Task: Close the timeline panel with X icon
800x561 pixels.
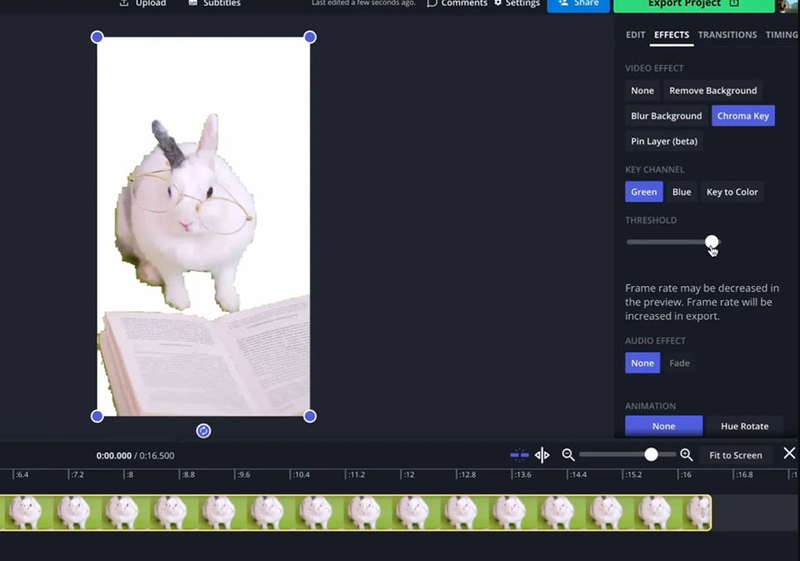Action: pos(789,453)
